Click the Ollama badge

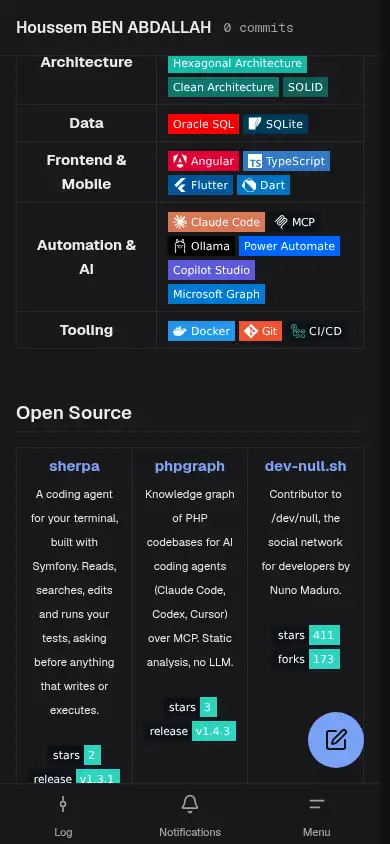(201, 246)
